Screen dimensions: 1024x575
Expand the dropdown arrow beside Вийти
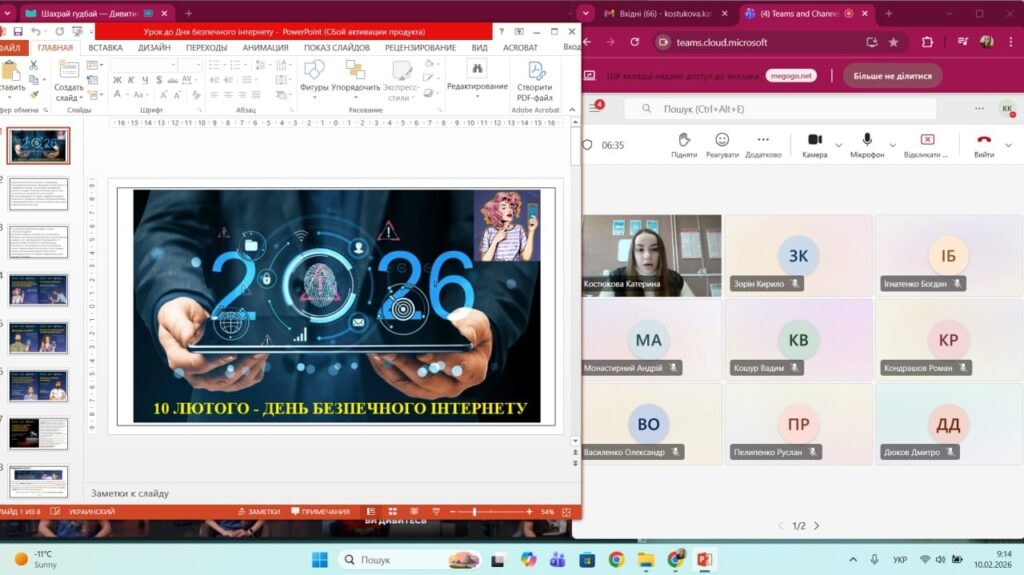pyautogui.click(x=1008, y=145)
